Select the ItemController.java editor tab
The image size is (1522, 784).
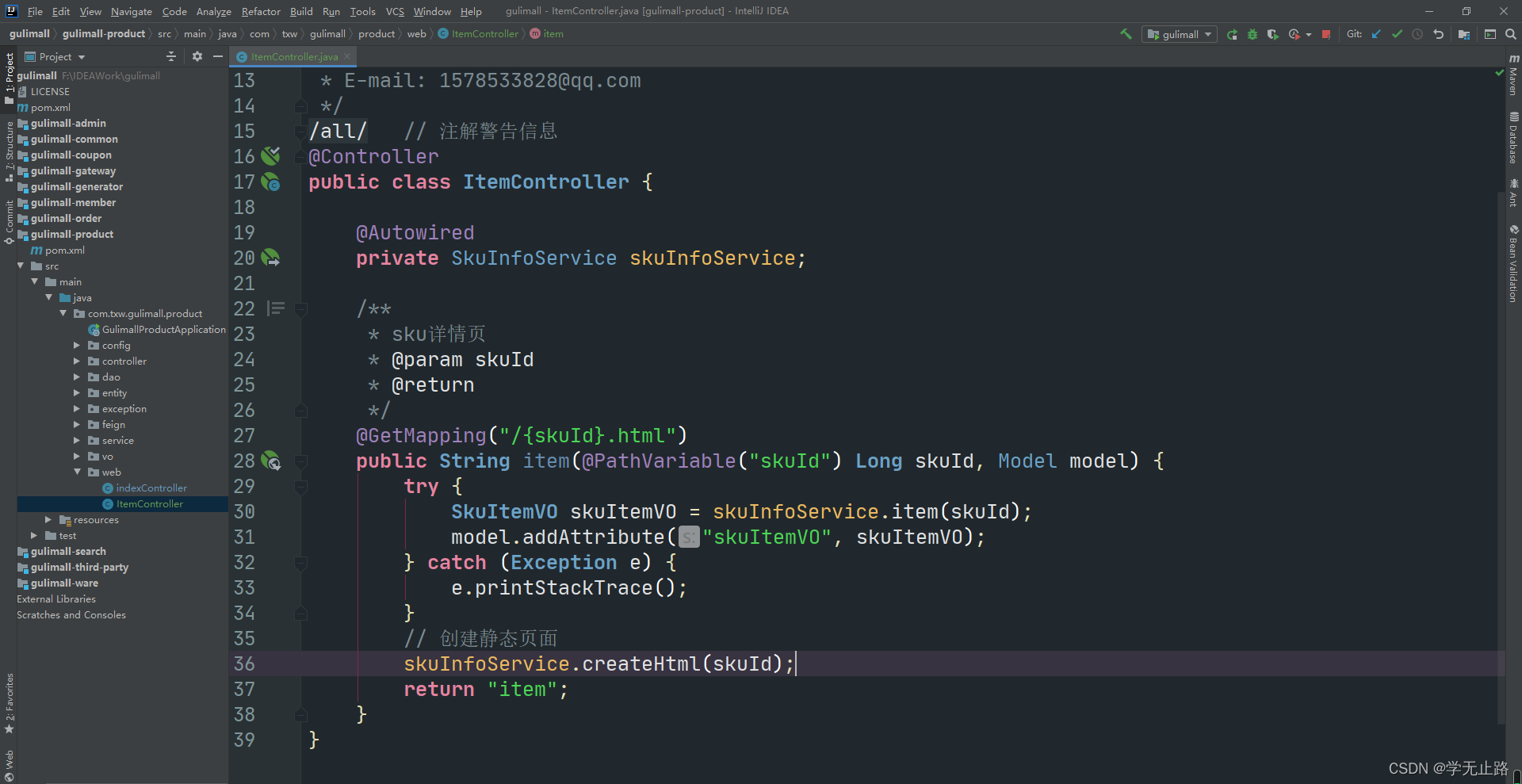[294, 56]
